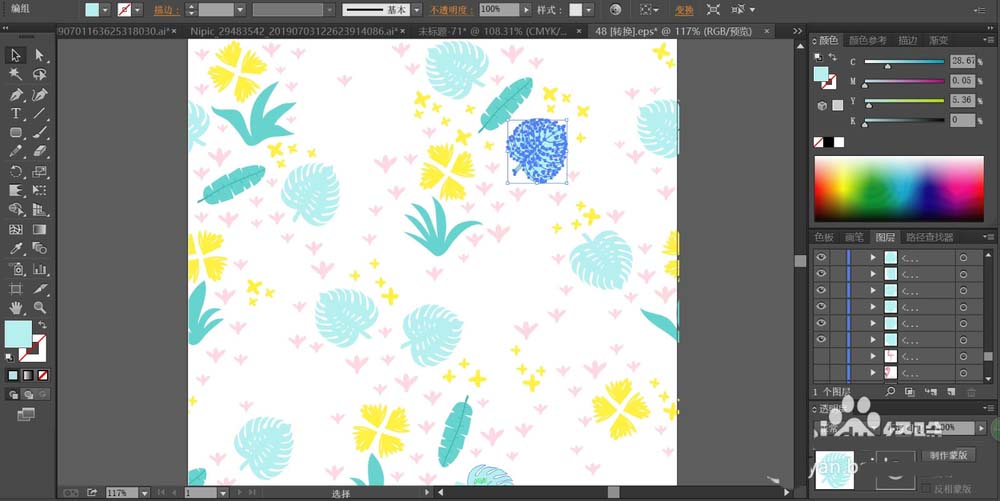Open the graphic style 样式 dropdown
1000x501 pixels.
tap(589, 10)
